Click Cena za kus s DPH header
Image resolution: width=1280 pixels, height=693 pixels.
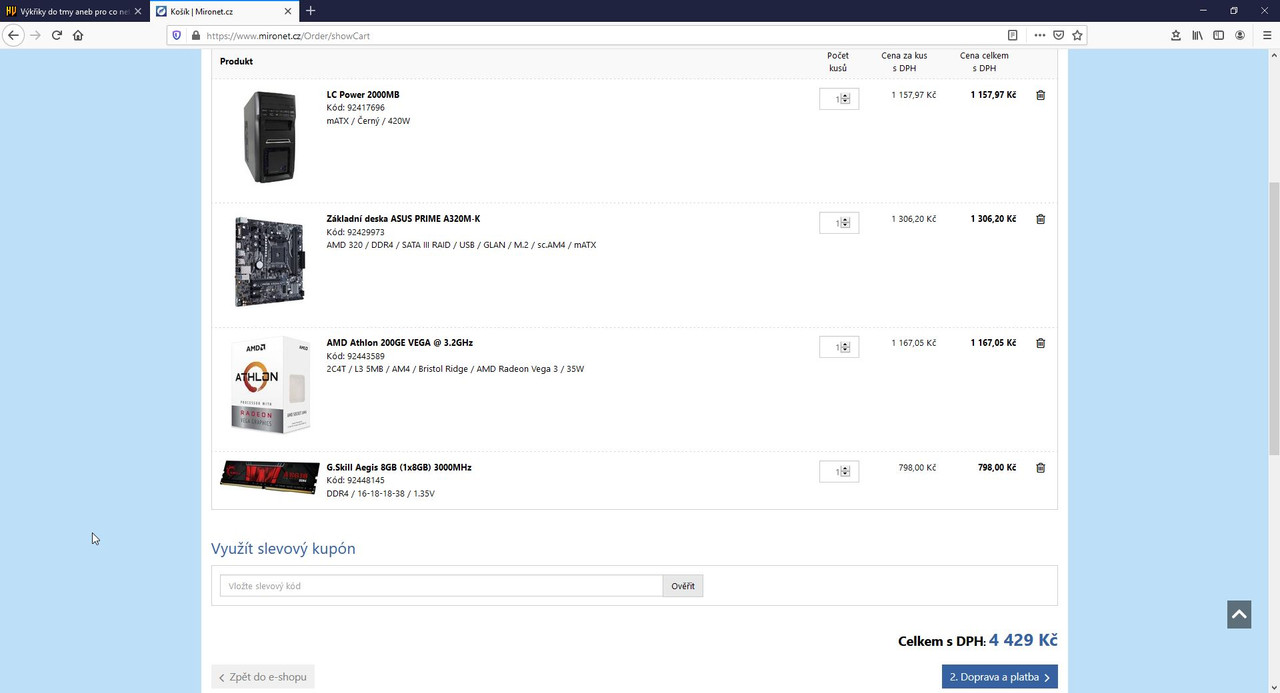click(904, 62)
